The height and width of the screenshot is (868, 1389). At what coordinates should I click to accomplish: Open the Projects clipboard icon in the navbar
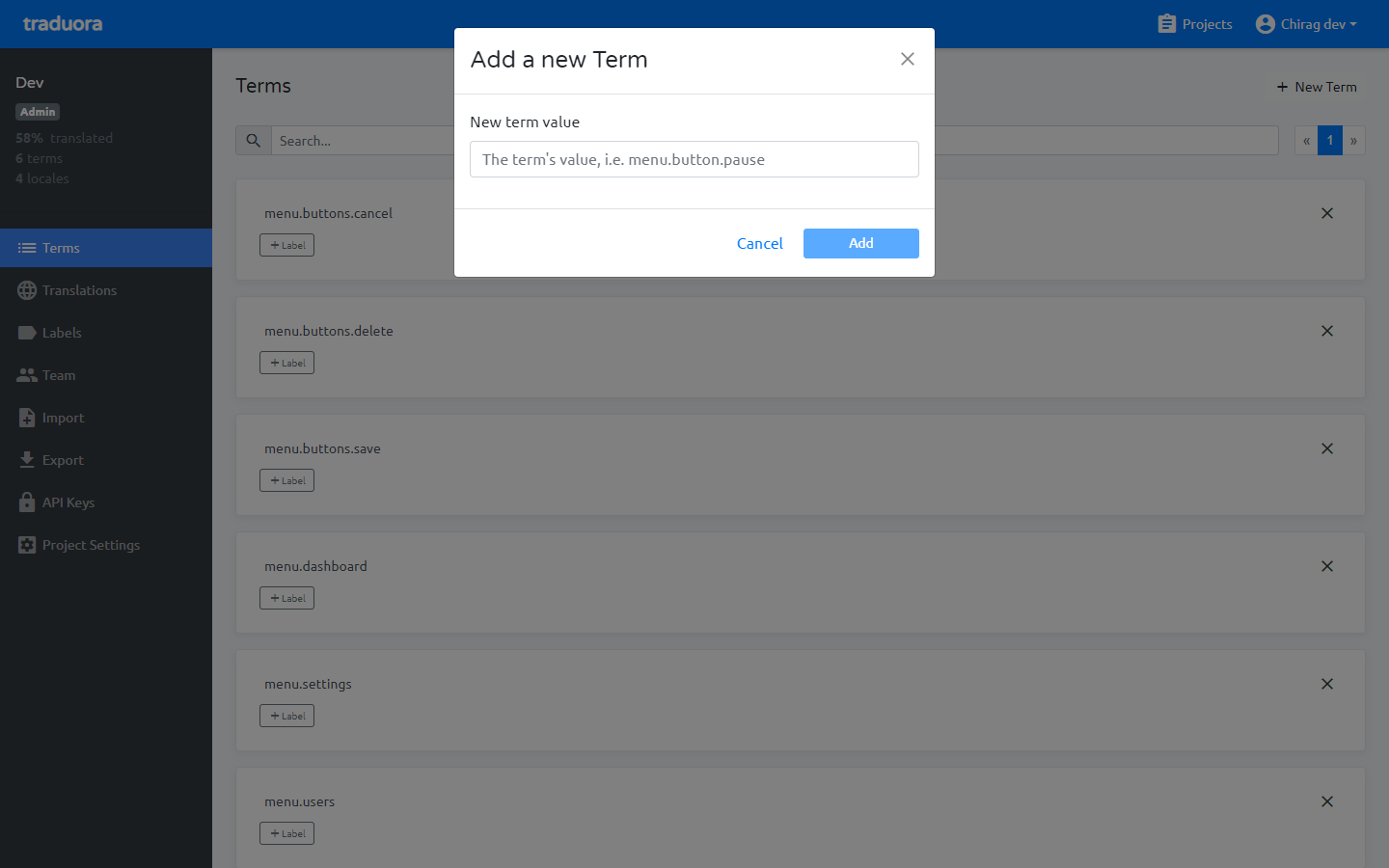click(x=1166, y=23)
